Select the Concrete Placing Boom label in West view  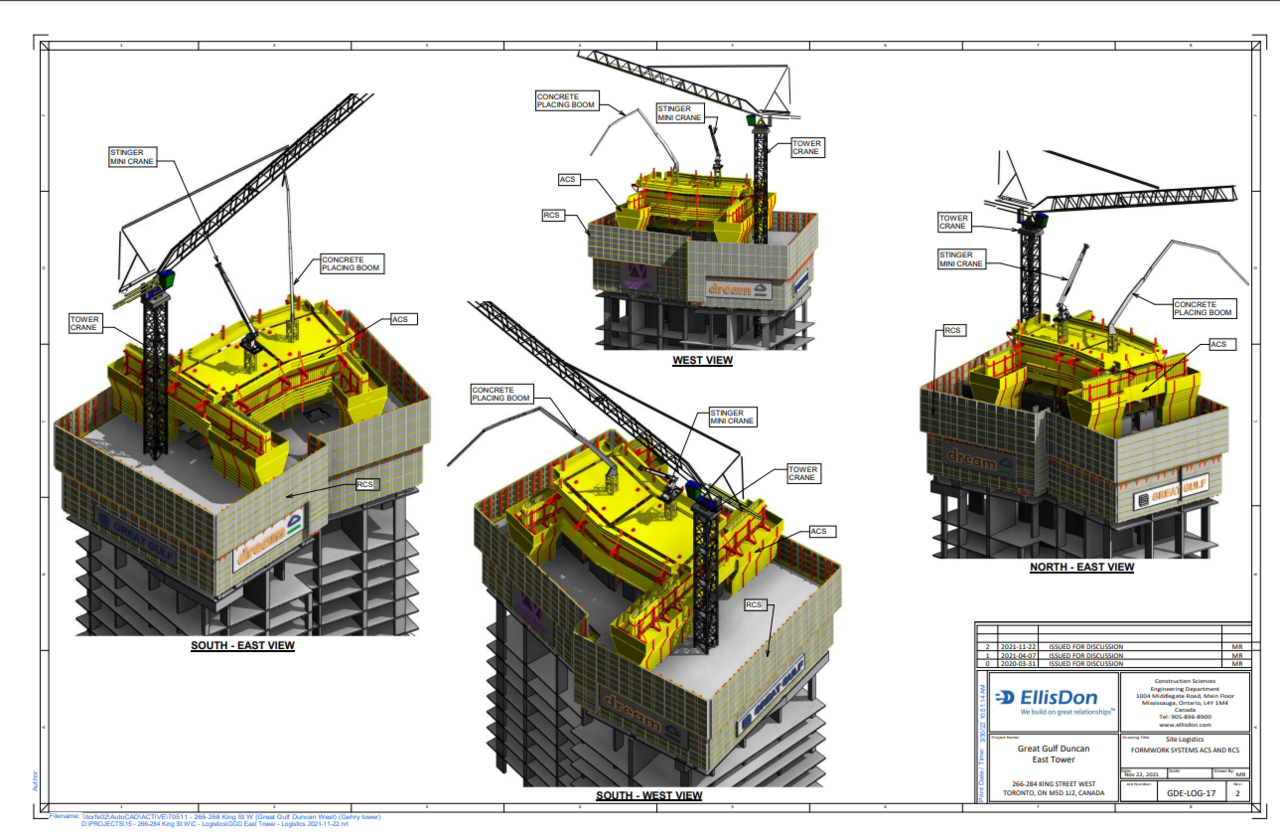point(566,99)
